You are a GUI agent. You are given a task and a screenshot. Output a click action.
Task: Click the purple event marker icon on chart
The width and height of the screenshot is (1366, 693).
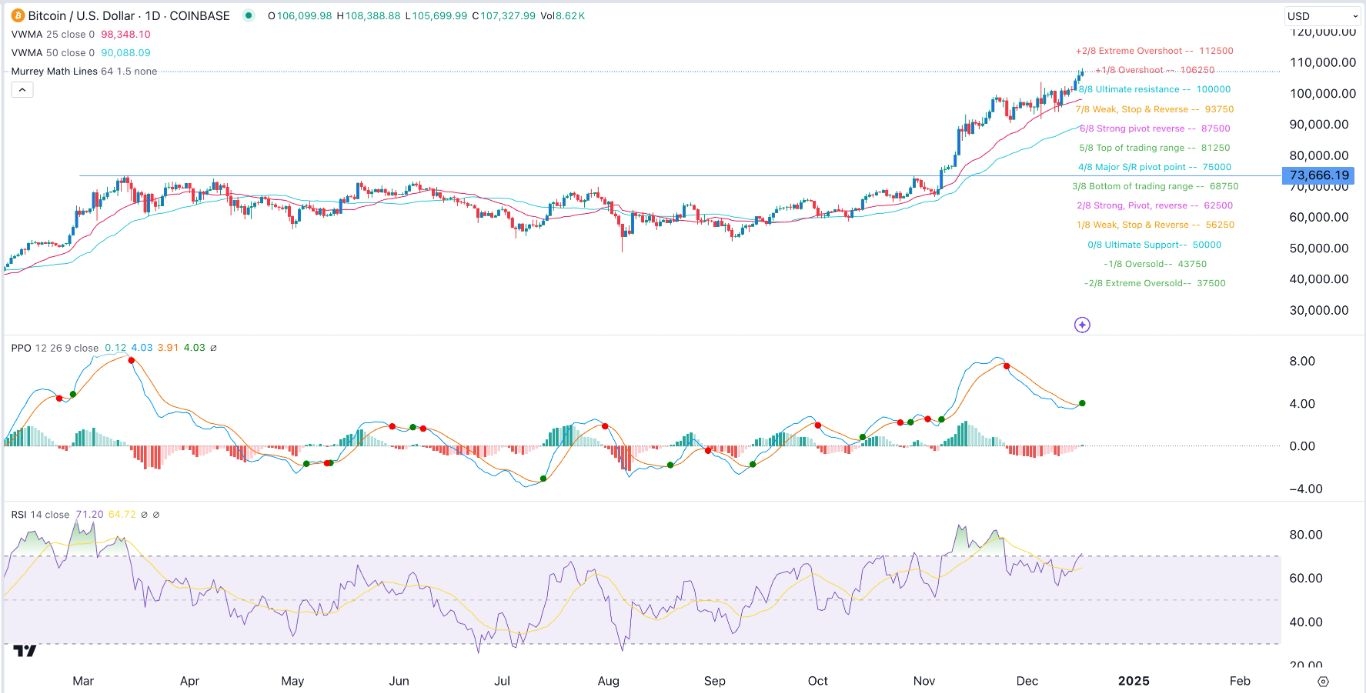(x=1081, y=324)
